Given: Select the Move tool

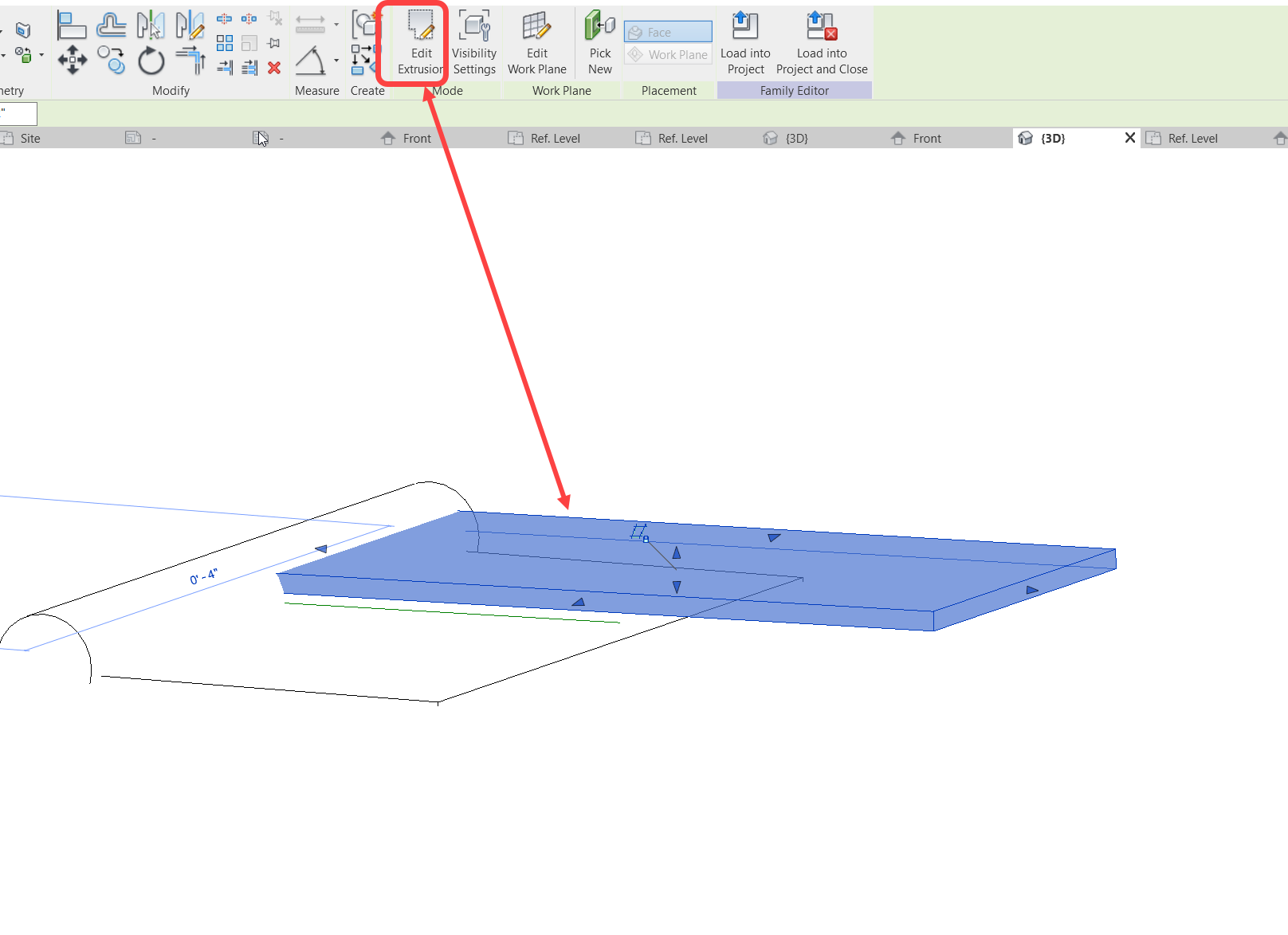Looking at the screenshot, I should pyautogui.click(x=72, y=60).
